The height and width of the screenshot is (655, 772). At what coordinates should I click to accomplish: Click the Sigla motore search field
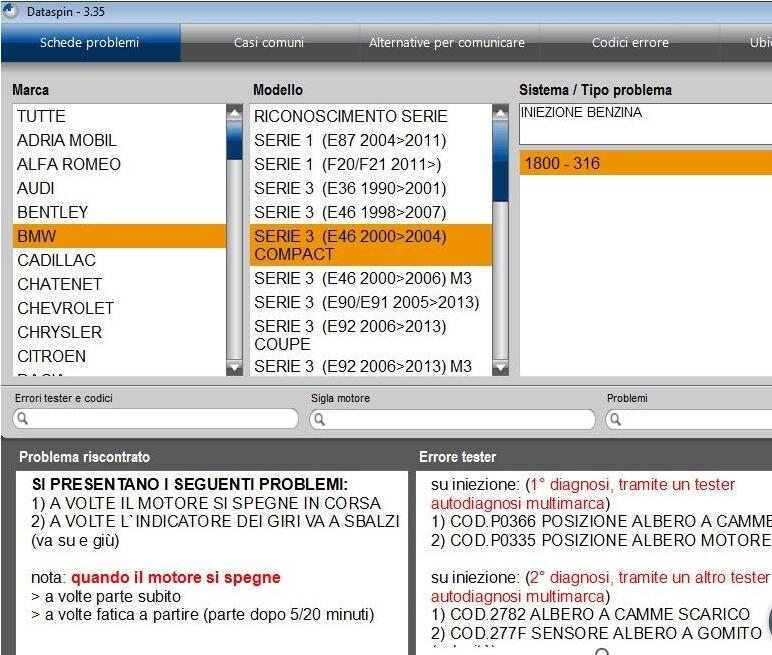pyautogui.click(x=452, y=419)
